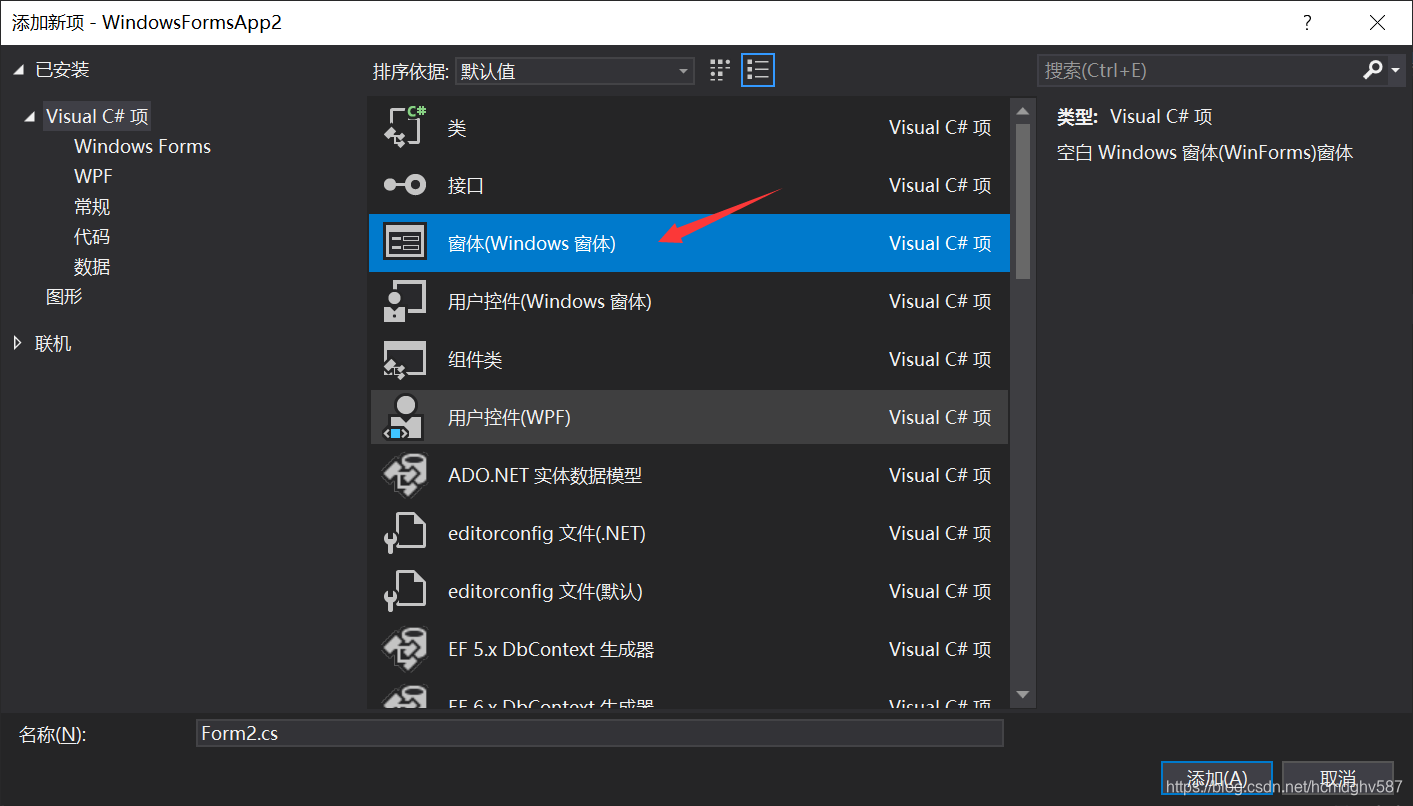Select Windows Forms category
This screenshot has height=806, width=1413.
pyautogui.click(x=142, y=146)
